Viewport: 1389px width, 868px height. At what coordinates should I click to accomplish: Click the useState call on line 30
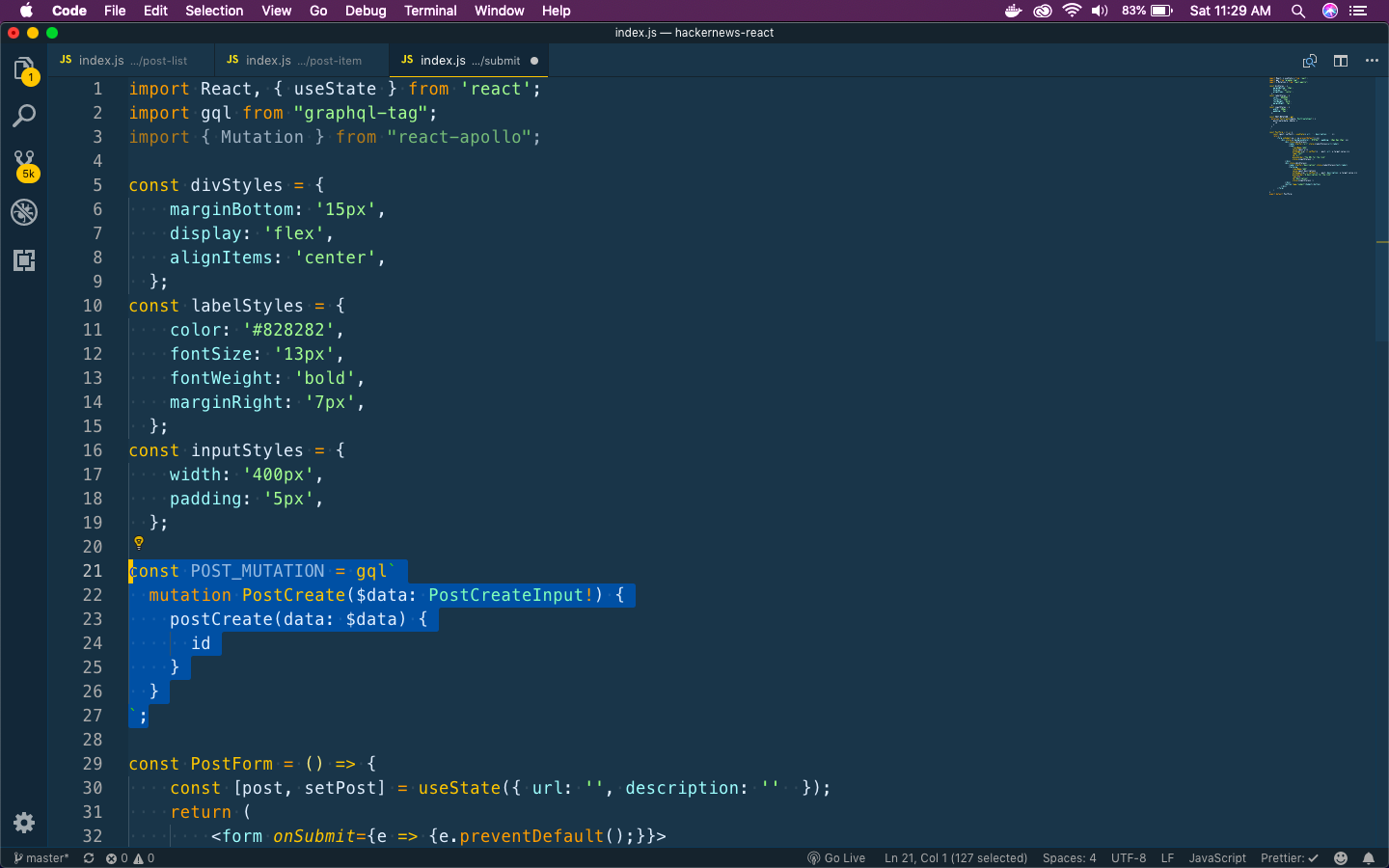(x=459, y=788)
